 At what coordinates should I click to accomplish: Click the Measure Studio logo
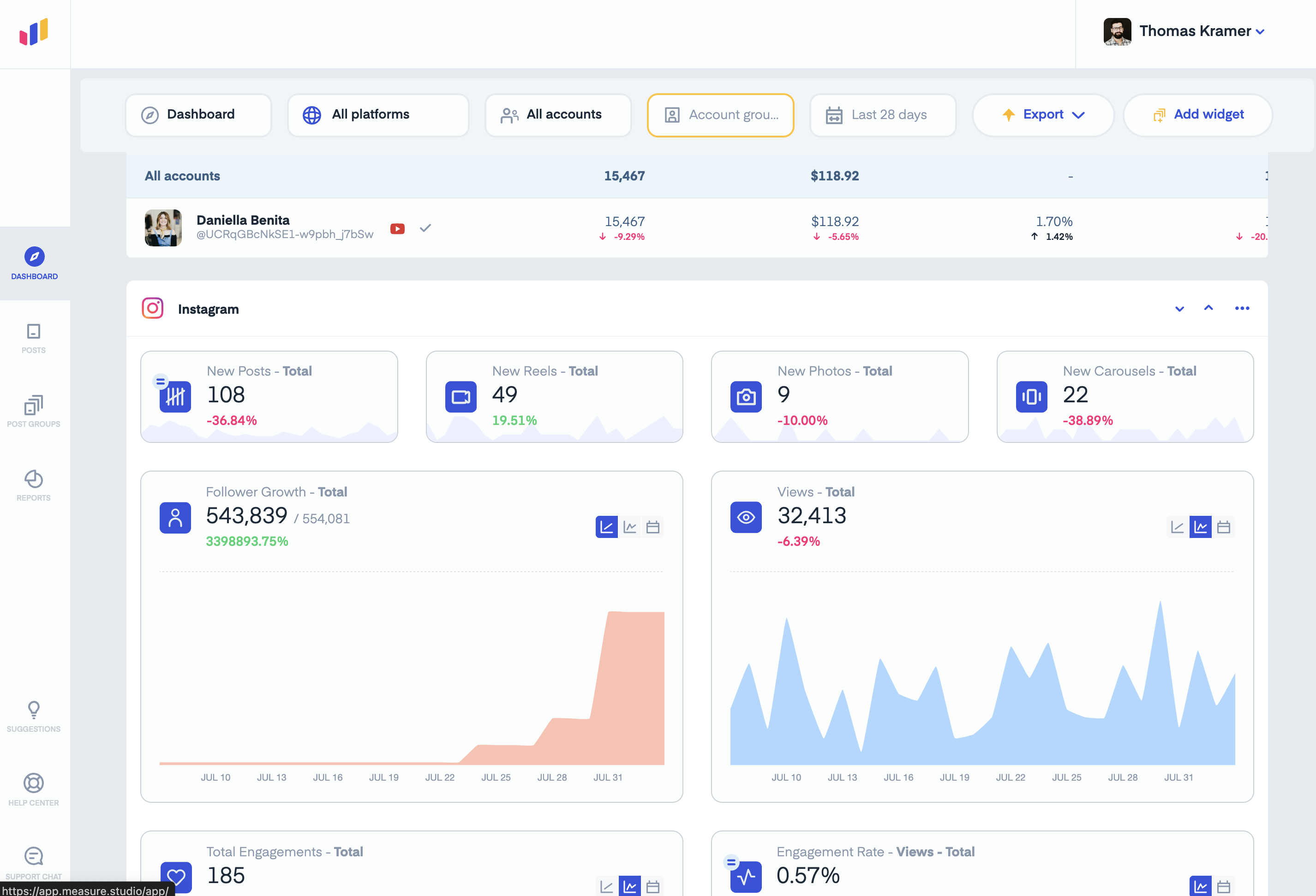pyautogui.click(x=34, y=32)
